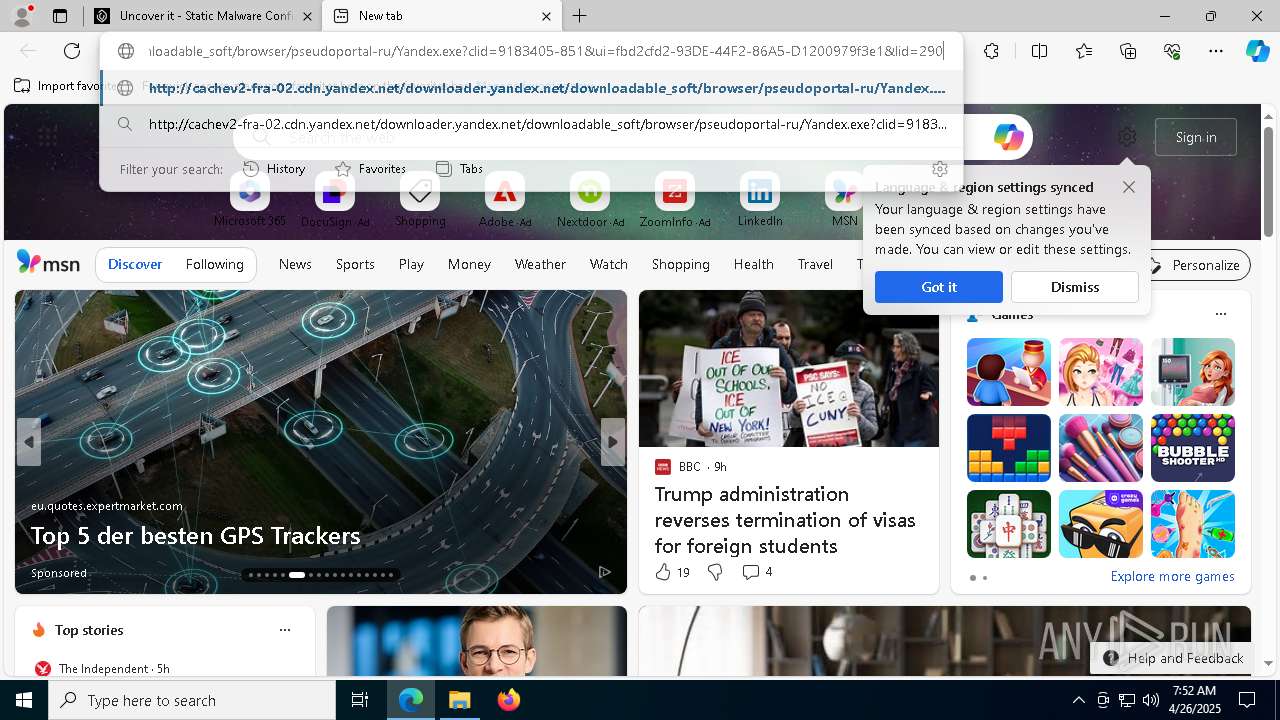1280x720 pixels.
Task: Open tab actions menu icon
Action: (60, 16)
